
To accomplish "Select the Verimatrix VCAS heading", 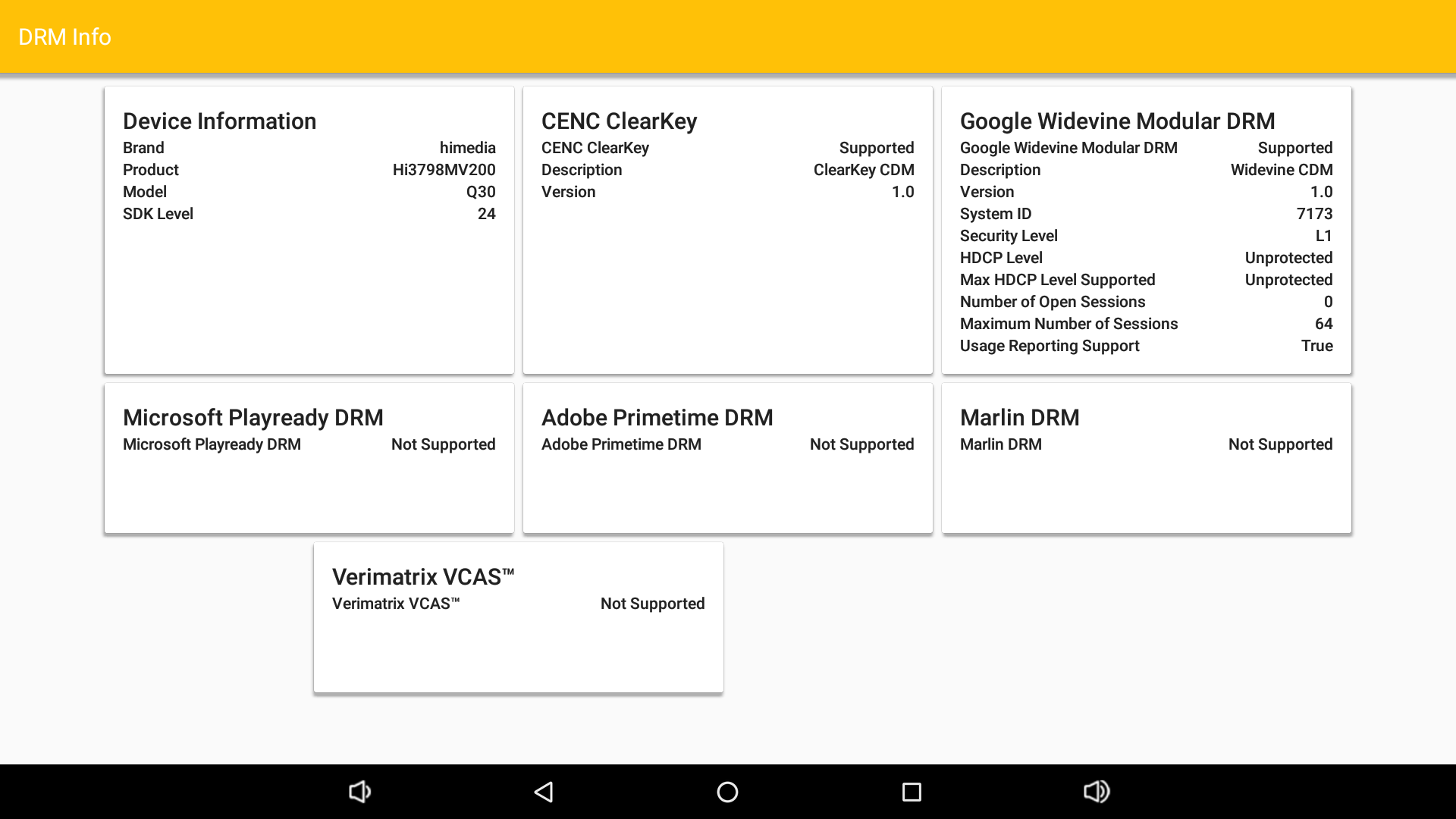I will tap(423, 577).
